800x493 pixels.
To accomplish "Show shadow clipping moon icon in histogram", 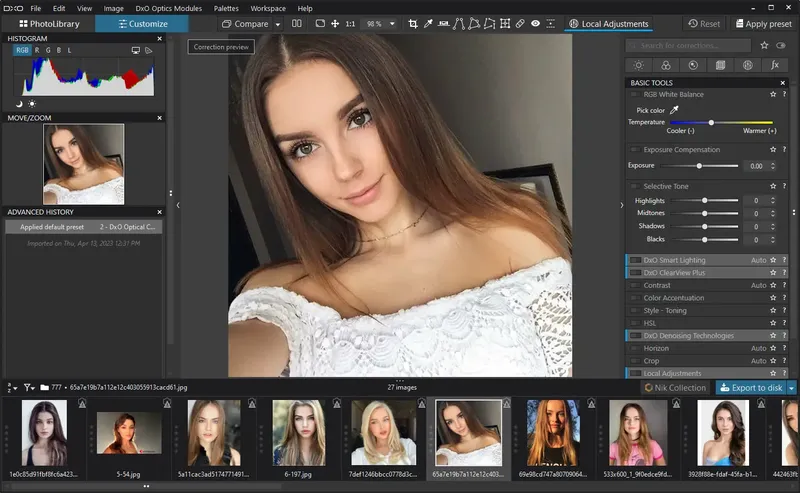I will click(19, 103).
